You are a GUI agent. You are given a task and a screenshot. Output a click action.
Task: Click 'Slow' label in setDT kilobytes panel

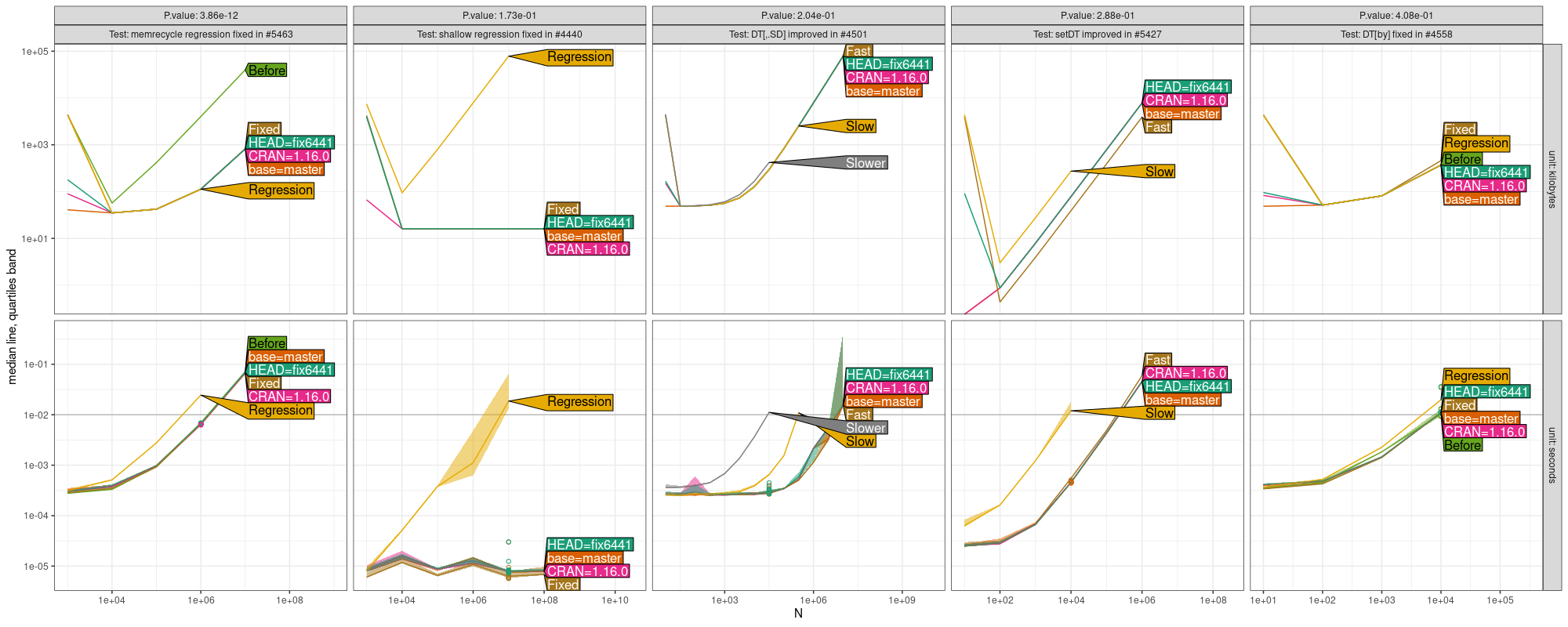click(x=1160, y=172)
